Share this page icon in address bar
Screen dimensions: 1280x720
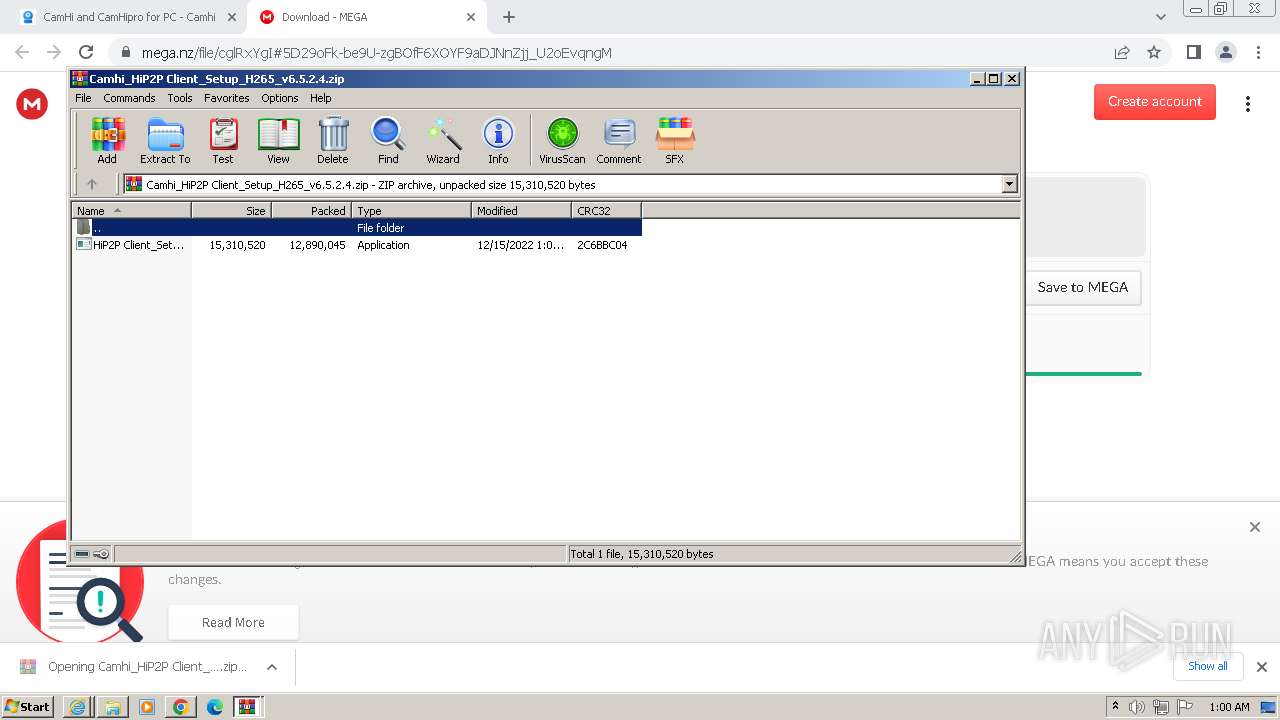coord(1122,52)
